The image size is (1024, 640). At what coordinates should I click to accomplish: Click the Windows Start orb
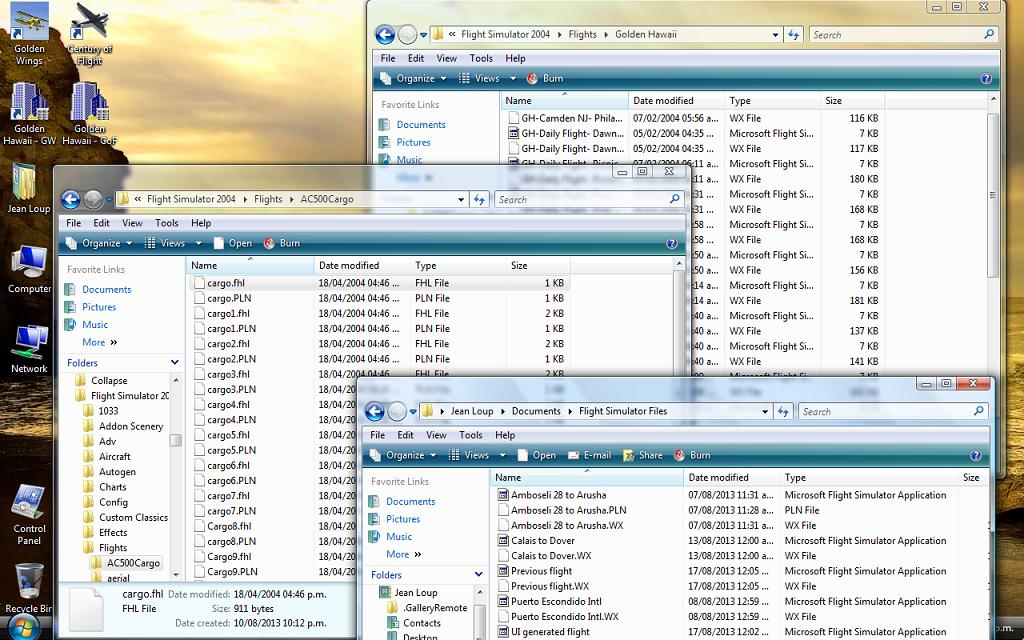[25, 628]
